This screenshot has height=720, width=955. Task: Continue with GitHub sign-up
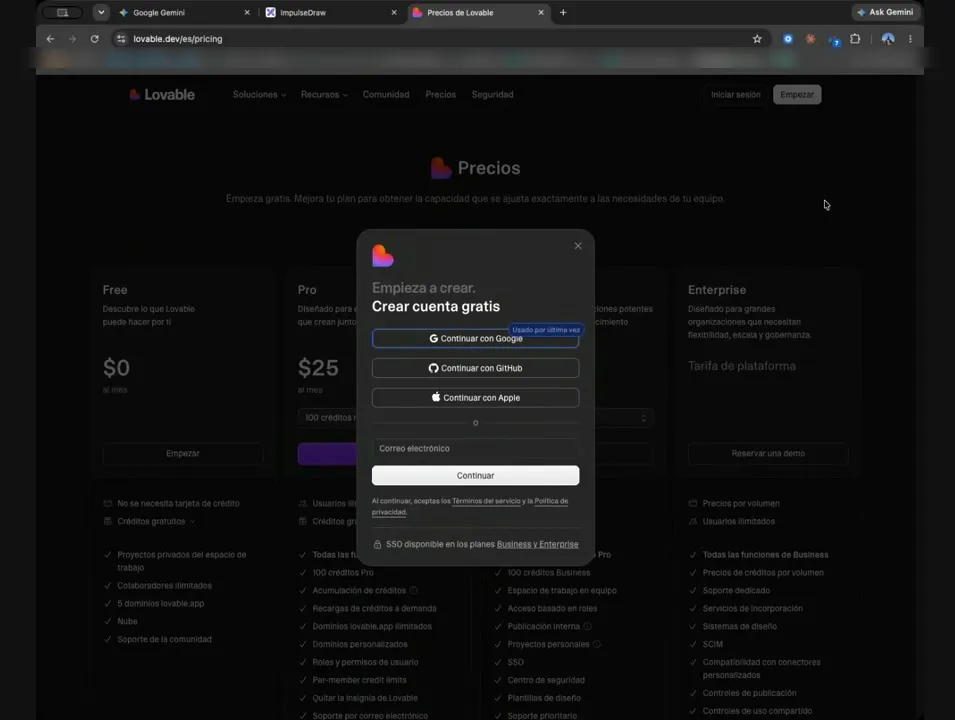tap(475, 368)
